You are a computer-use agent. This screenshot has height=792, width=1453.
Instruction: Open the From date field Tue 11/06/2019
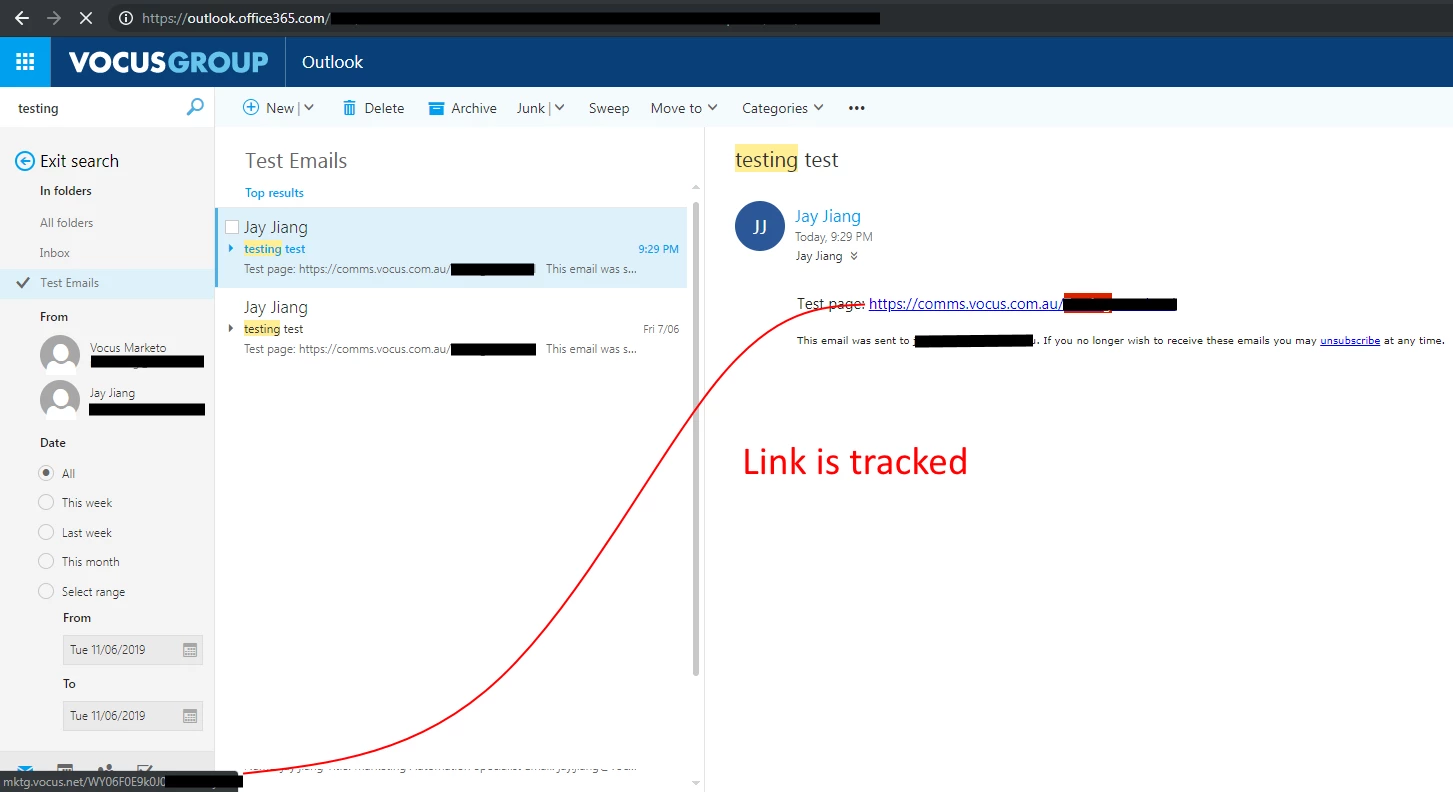pyautogui.click(x=132, y=650)
